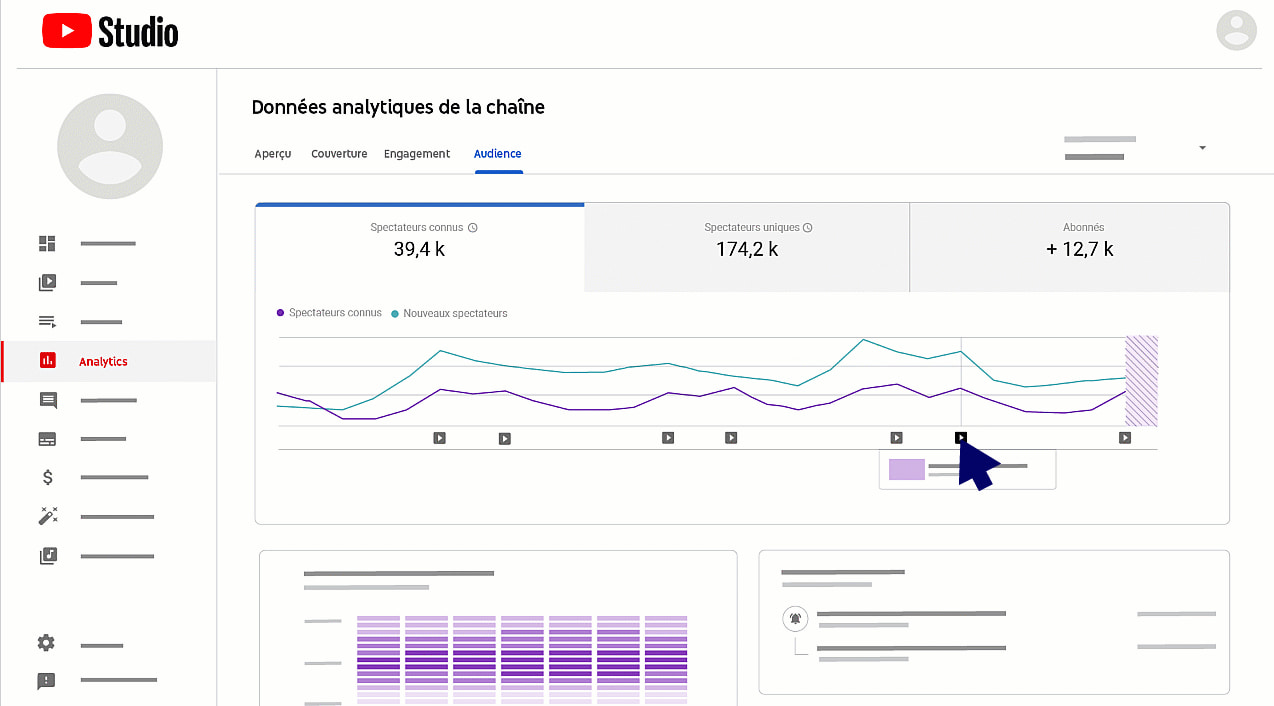Click the first video marker on chart timeline

click(439, 438)
